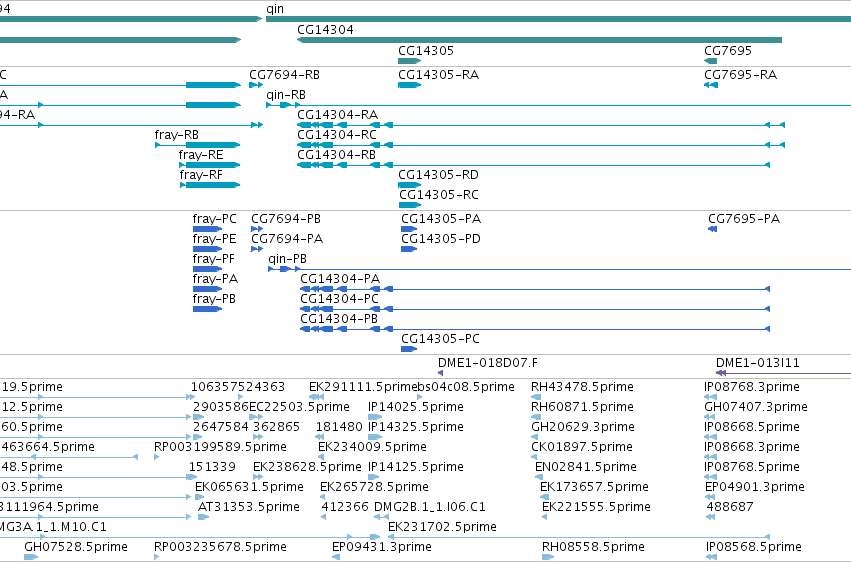Select the IP08668.5prime EST label

click(x=752, y=427)
